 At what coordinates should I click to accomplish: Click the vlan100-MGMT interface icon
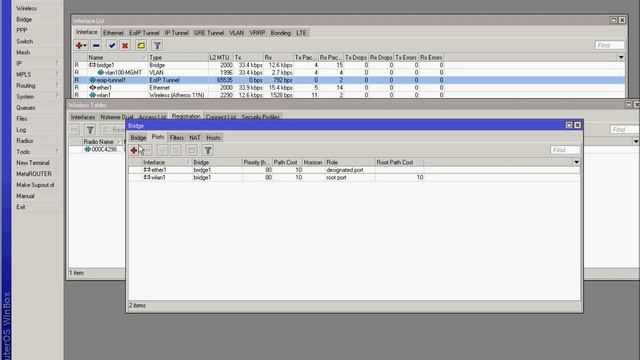point(100,72)
